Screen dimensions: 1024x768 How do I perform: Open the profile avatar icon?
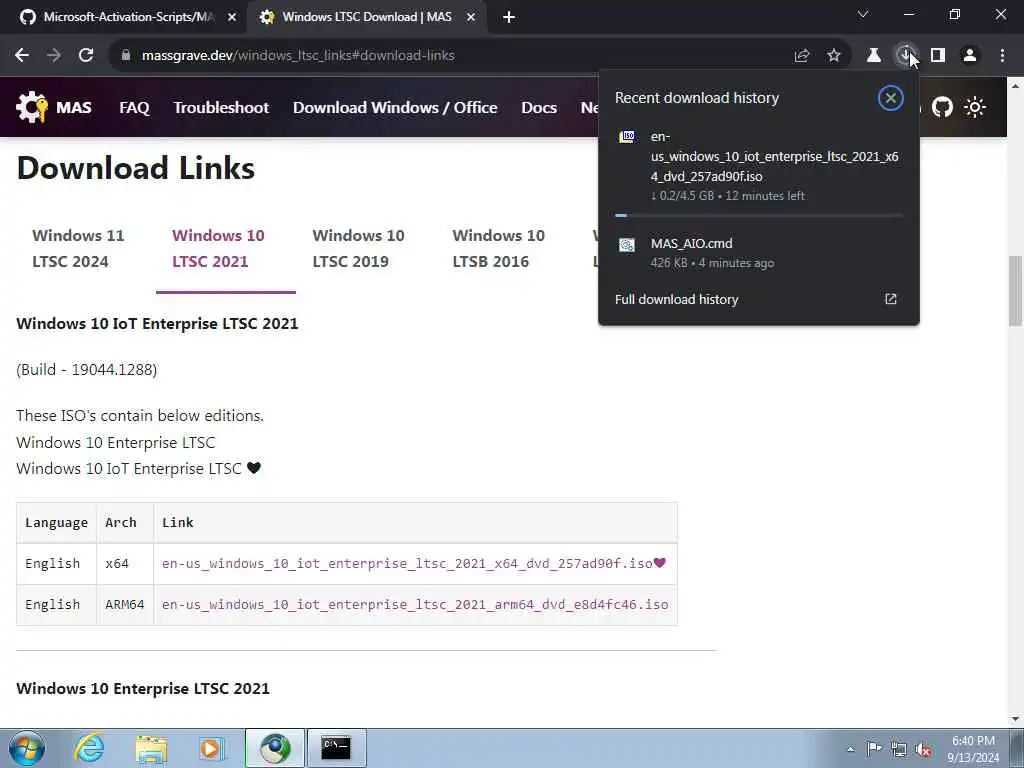(970, 56)
